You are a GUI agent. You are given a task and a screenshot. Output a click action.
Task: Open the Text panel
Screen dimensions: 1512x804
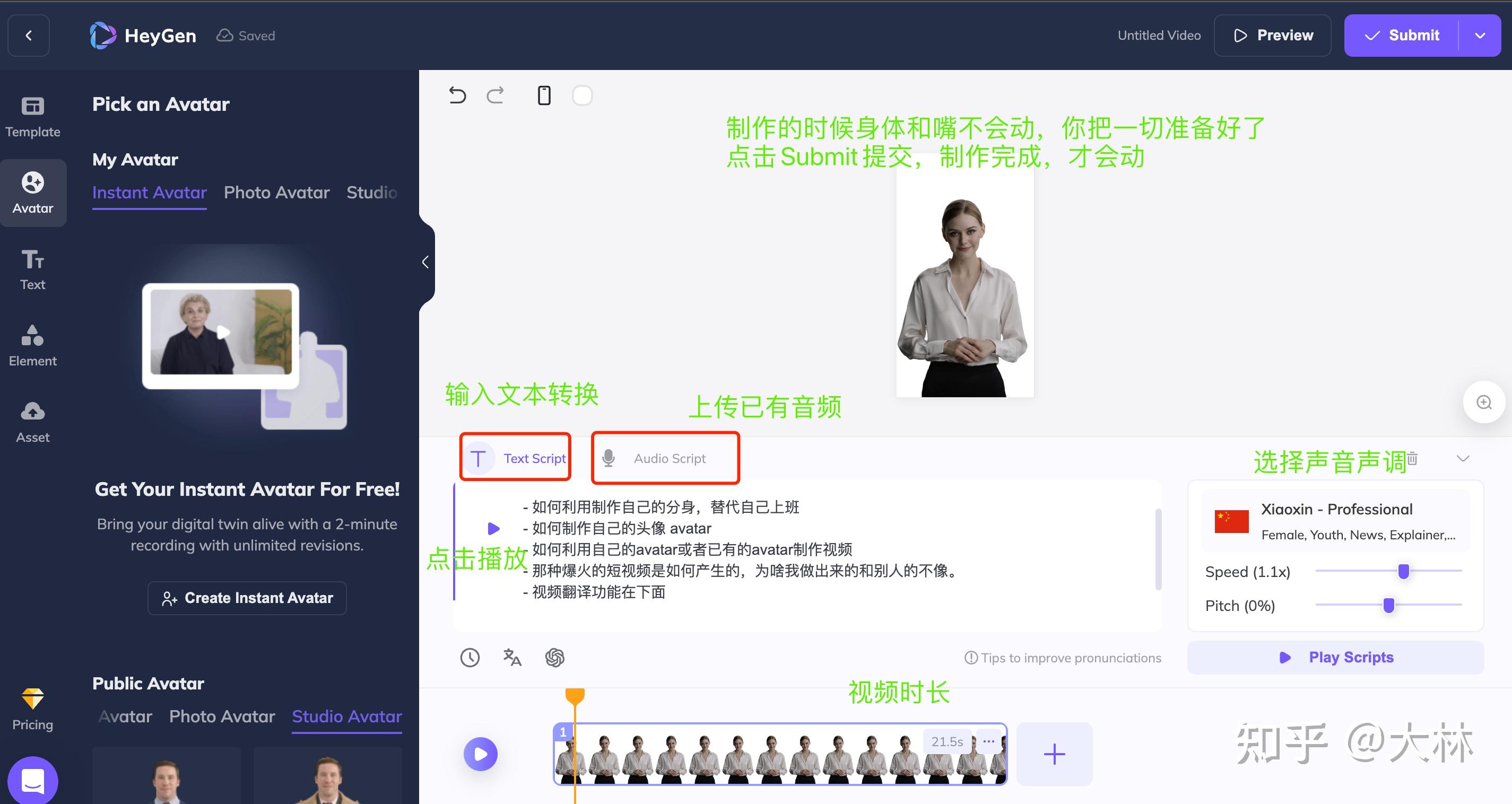pos(32,269)
